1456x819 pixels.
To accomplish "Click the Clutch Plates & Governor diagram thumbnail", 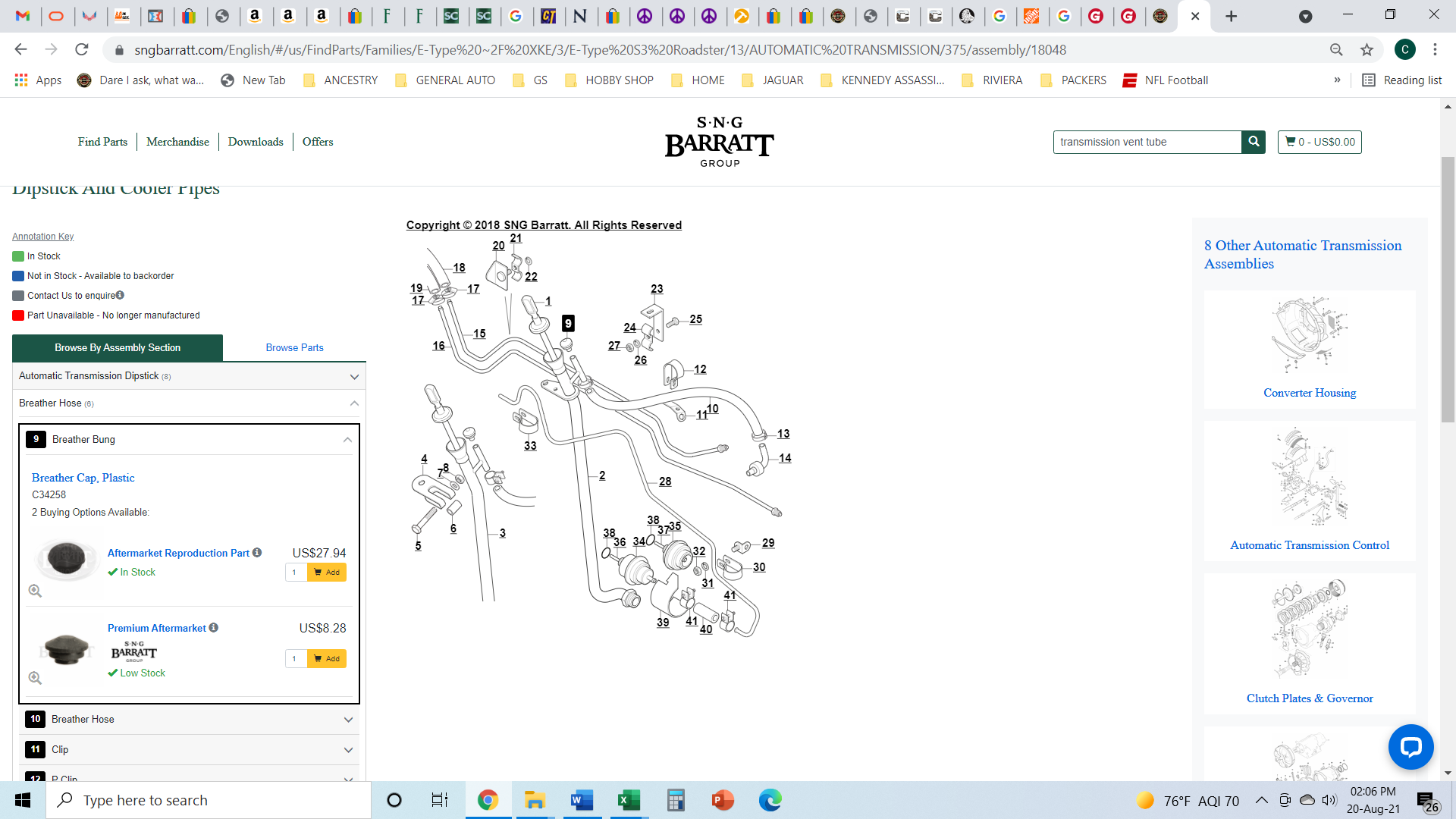I will point(1310,629).
